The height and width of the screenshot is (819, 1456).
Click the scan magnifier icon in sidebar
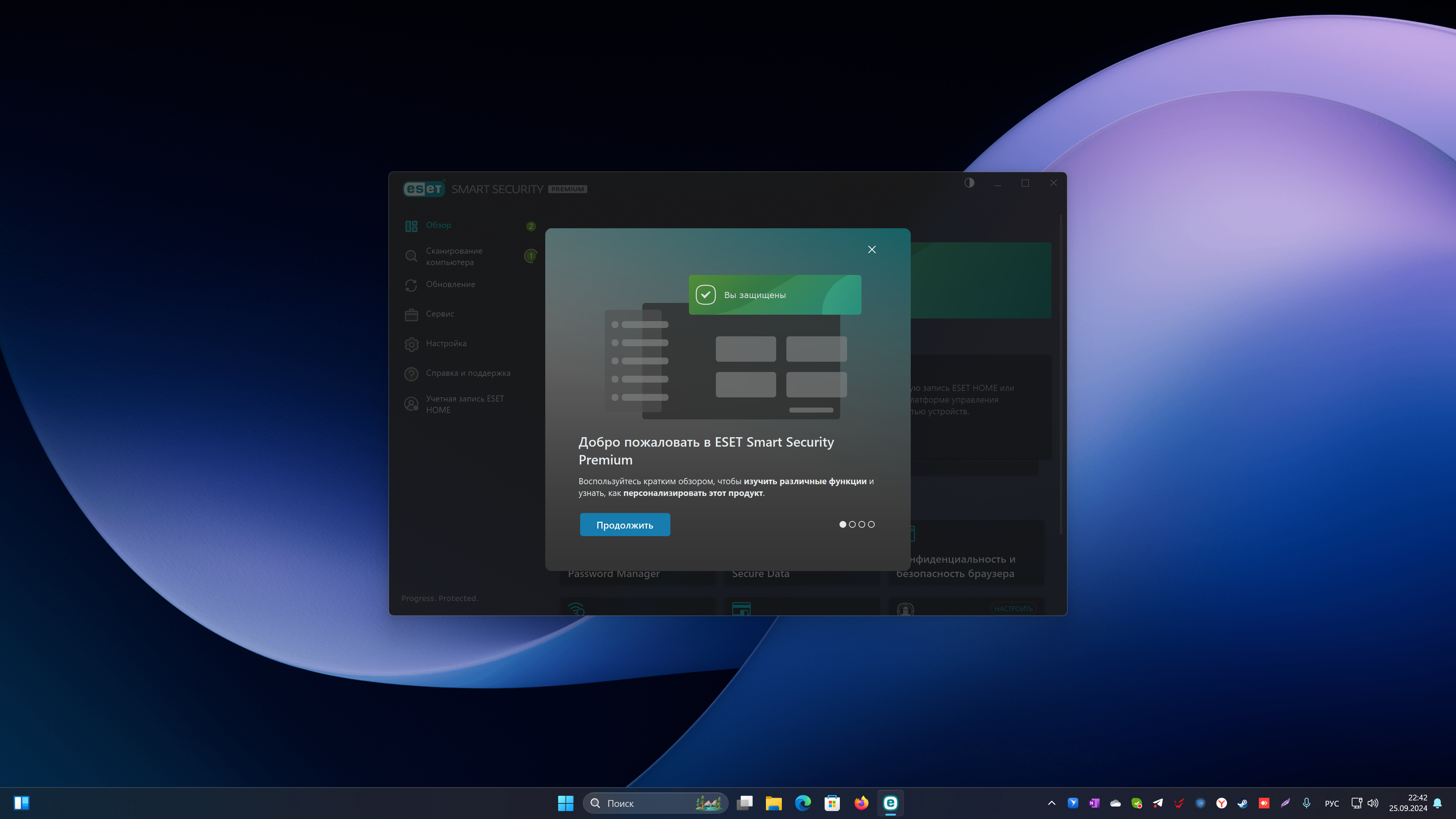pos(411,256)
